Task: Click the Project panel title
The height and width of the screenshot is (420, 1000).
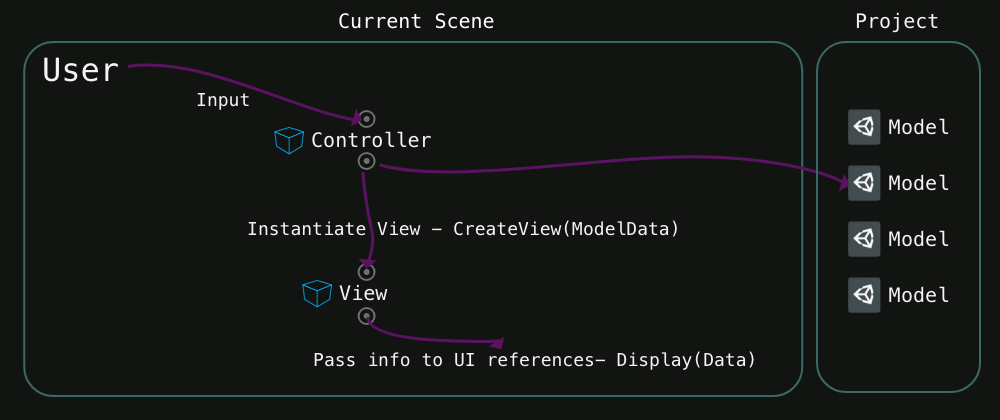Action: point(897,21)
